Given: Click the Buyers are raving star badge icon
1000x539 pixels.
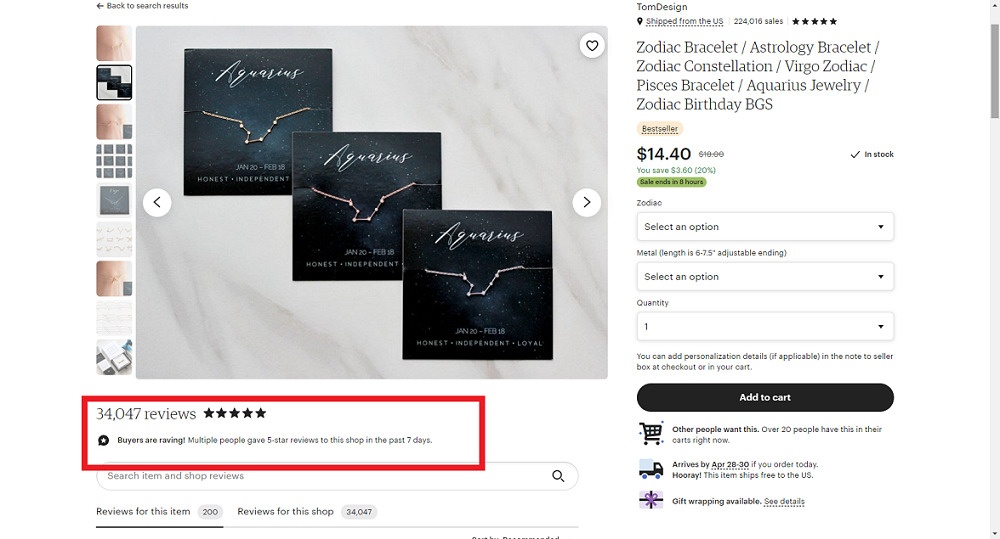Looking at the screenshot, I should coord(103,440).
